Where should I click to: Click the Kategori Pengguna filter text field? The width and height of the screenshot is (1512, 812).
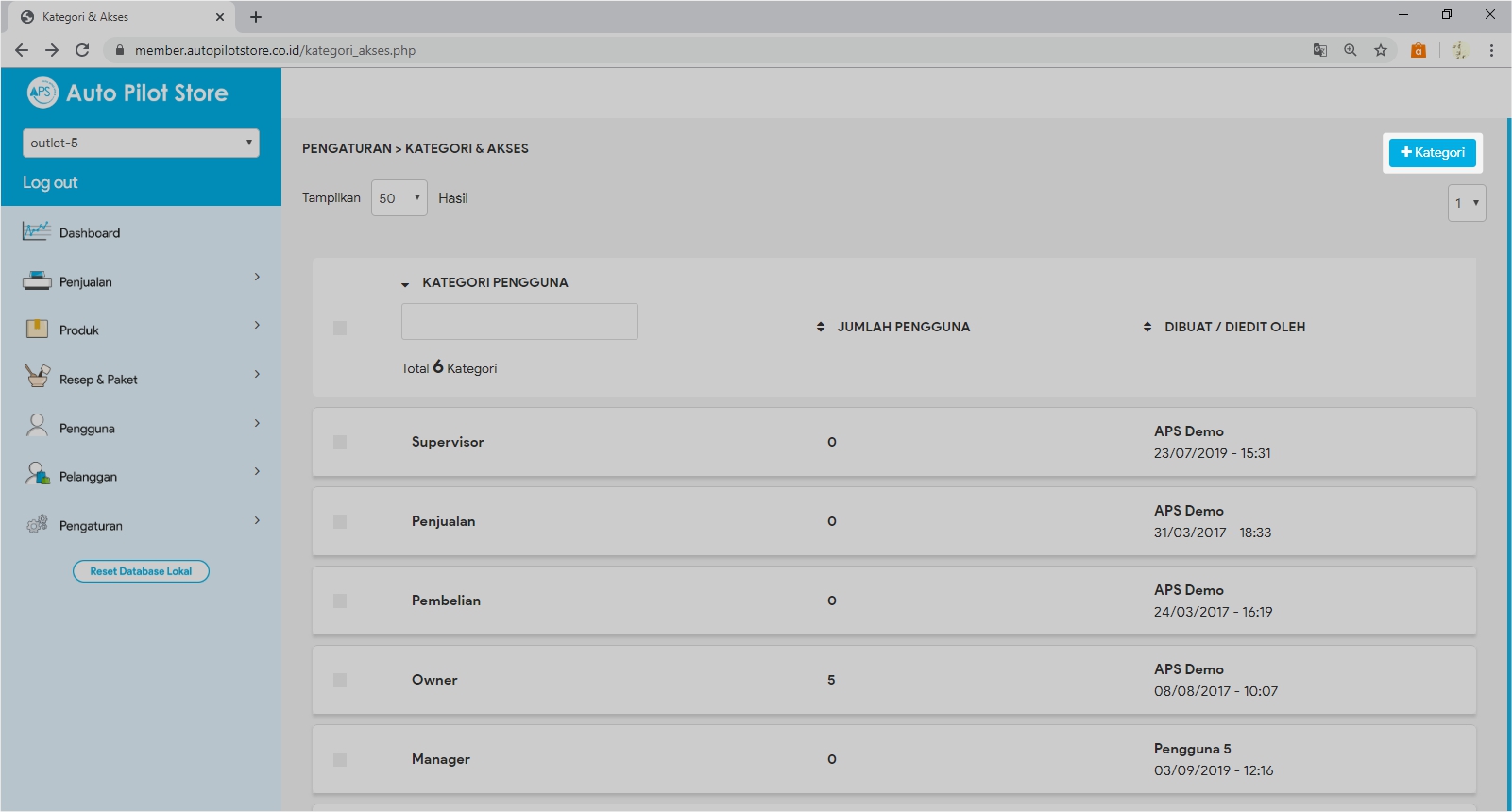click(x=519, y=321)
